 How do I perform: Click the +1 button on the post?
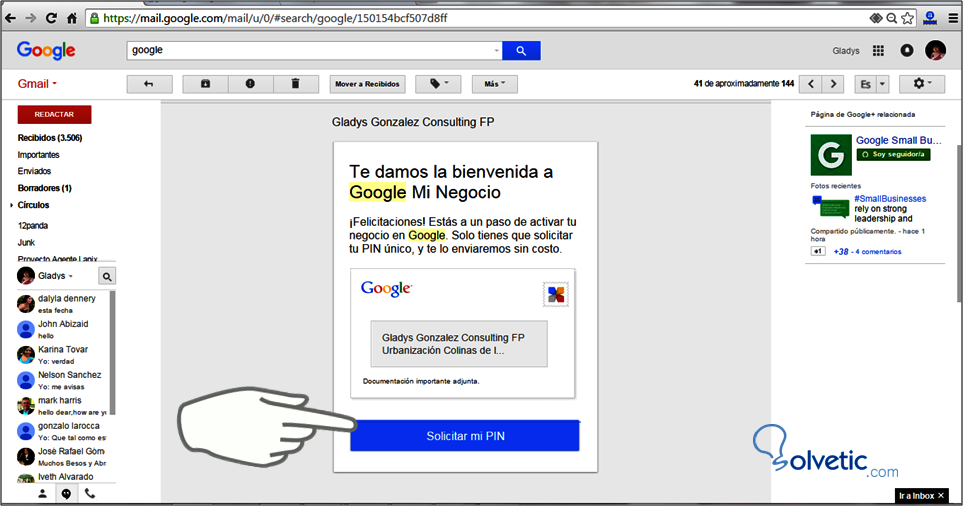pos(818,251)
